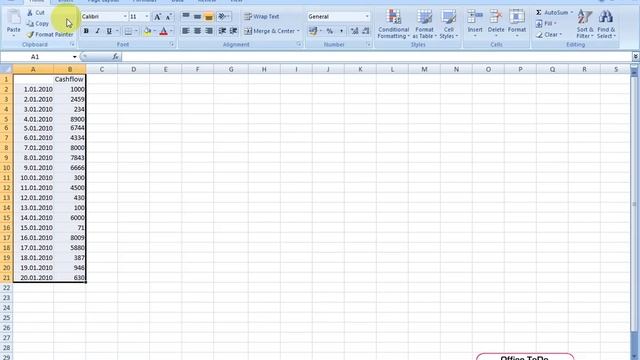Apply Percent Style
The height and width of the screenshot is (360, 640).
[x=329, y=31]
